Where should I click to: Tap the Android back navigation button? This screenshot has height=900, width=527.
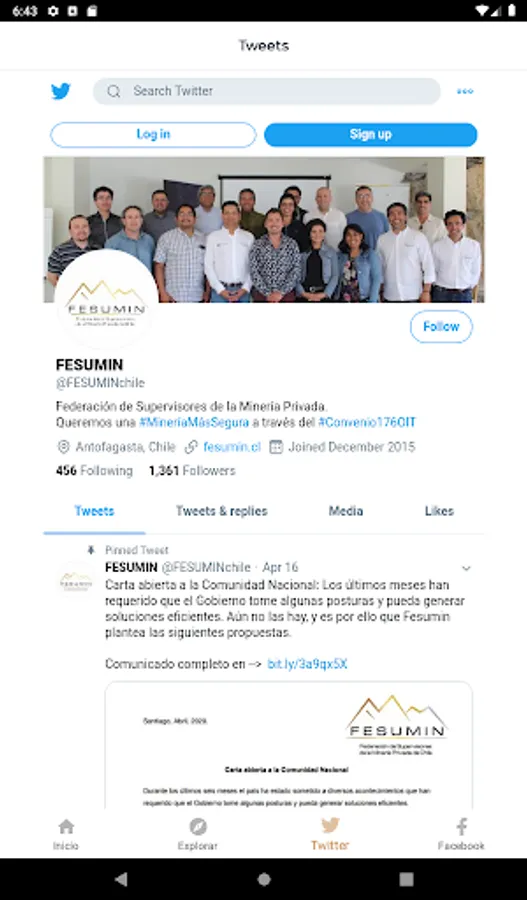point(121,879)
